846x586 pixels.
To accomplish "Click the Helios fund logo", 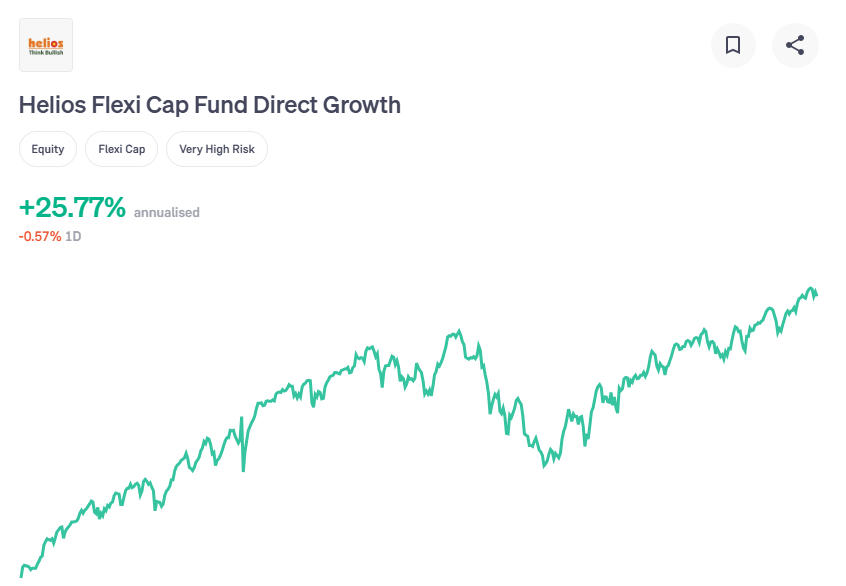I will [x=46, y=45].
